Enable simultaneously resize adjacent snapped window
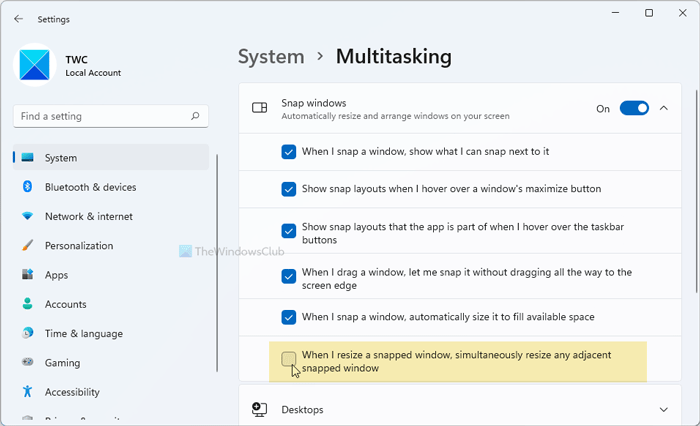The width and height of the screenshot is (700, 426). click(289, 358)
